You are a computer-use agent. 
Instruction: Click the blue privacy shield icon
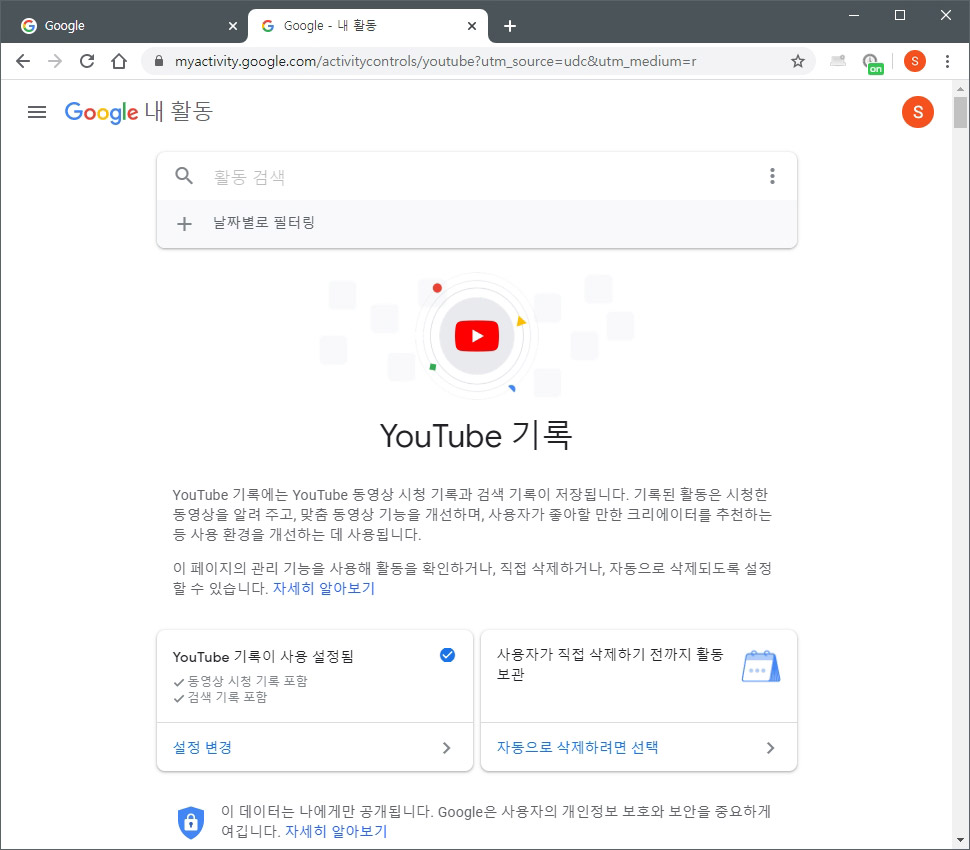click(x=190, y=821)
